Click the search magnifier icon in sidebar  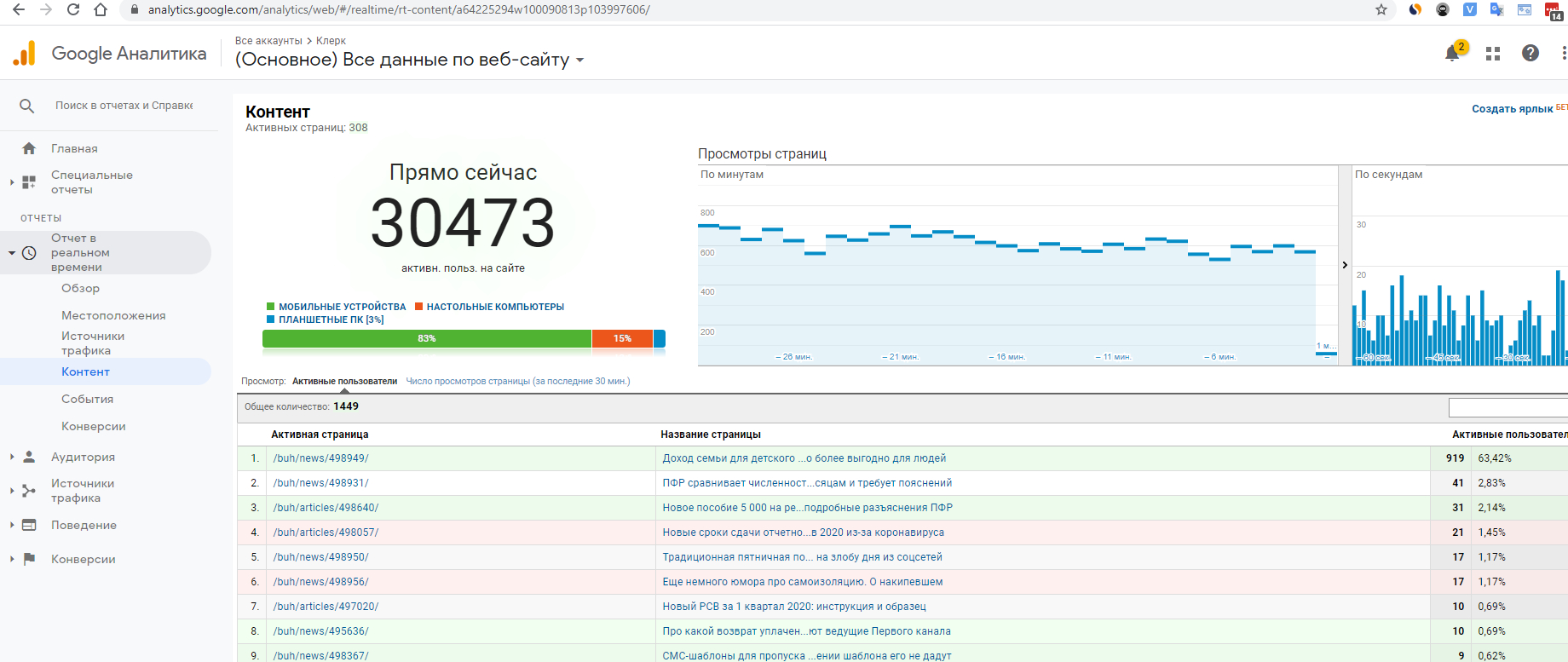click(27, 106)
